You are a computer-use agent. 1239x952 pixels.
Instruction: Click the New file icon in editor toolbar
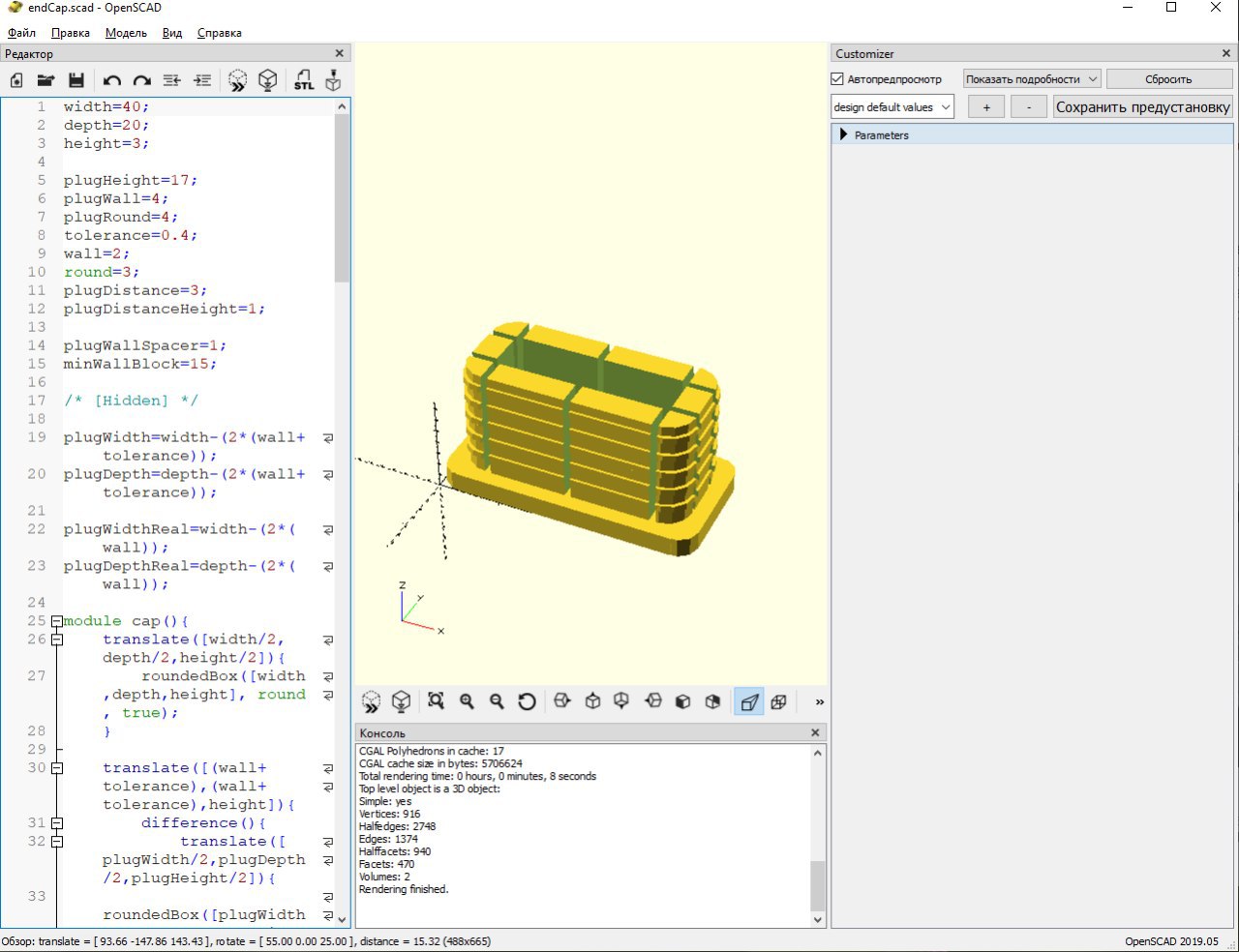(x=16, y=81)
